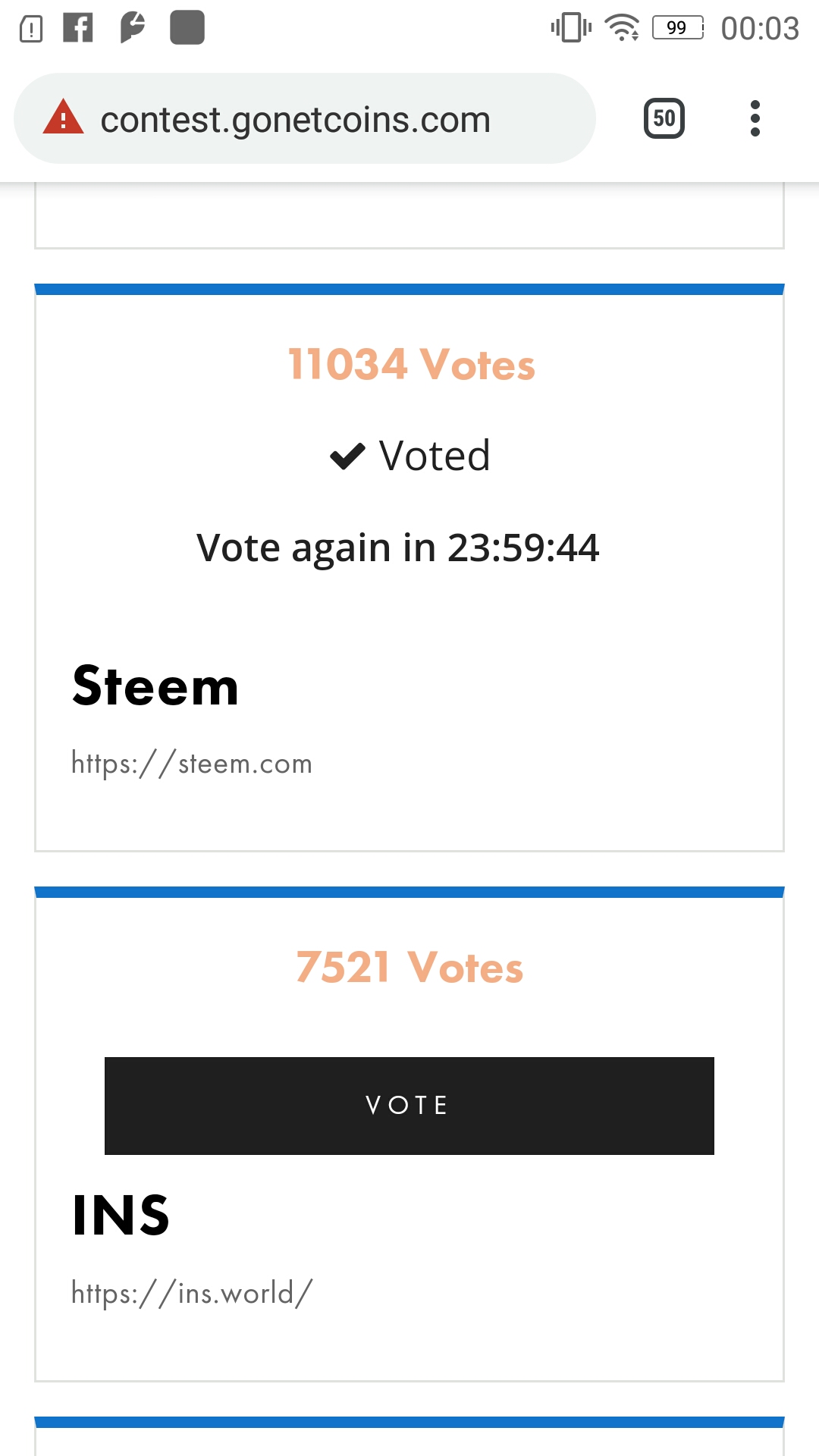Open the https://steem.com link
The image size is (819, 1456).
[x=192, y=763]
